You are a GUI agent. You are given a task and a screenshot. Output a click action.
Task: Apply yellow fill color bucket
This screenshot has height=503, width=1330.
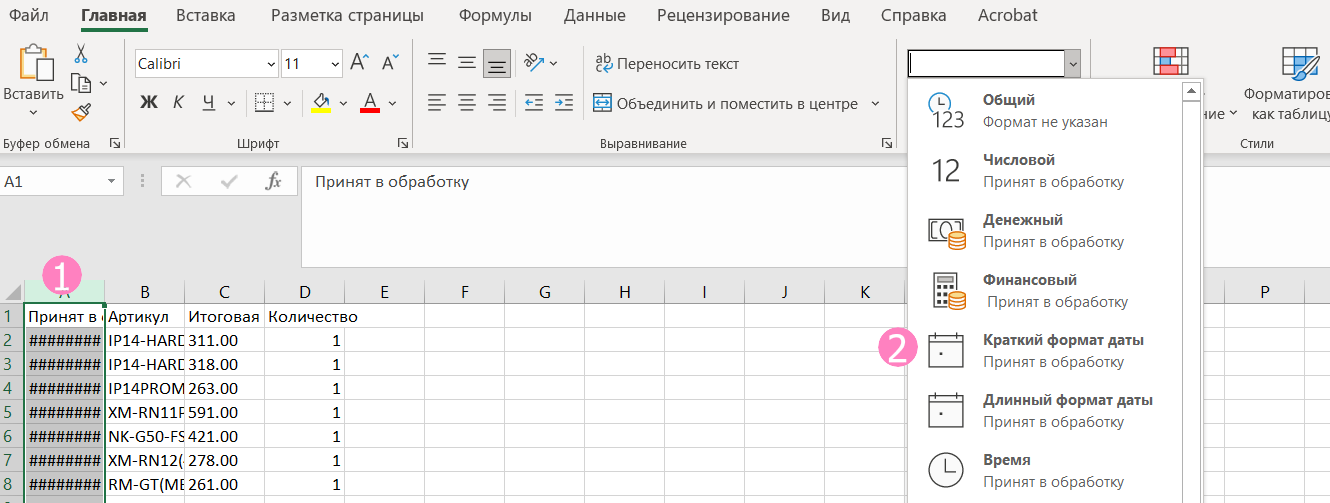click(x=321, y=102)
